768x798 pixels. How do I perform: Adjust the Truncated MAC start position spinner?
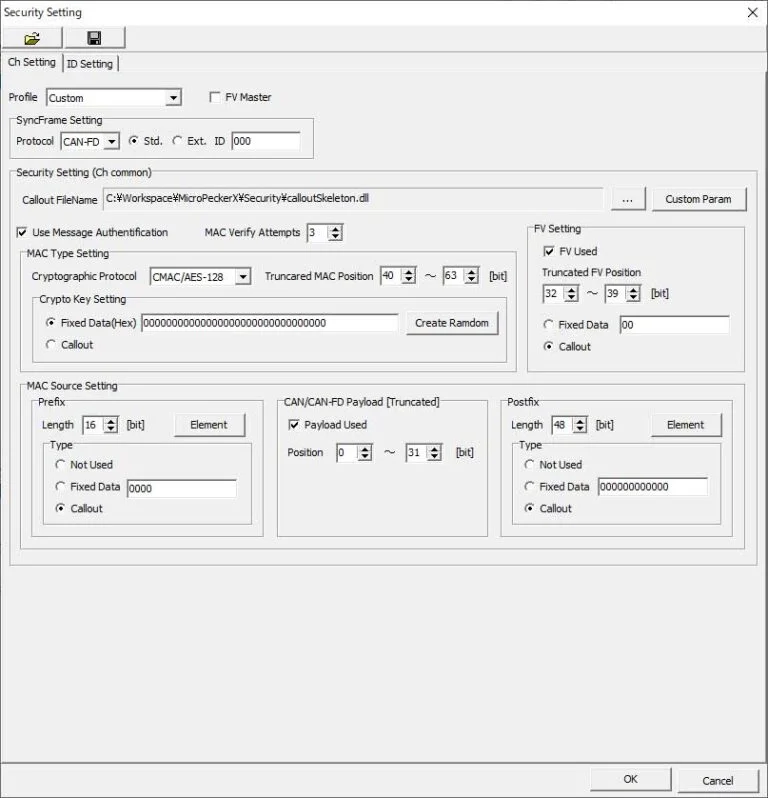pos(408,276)
